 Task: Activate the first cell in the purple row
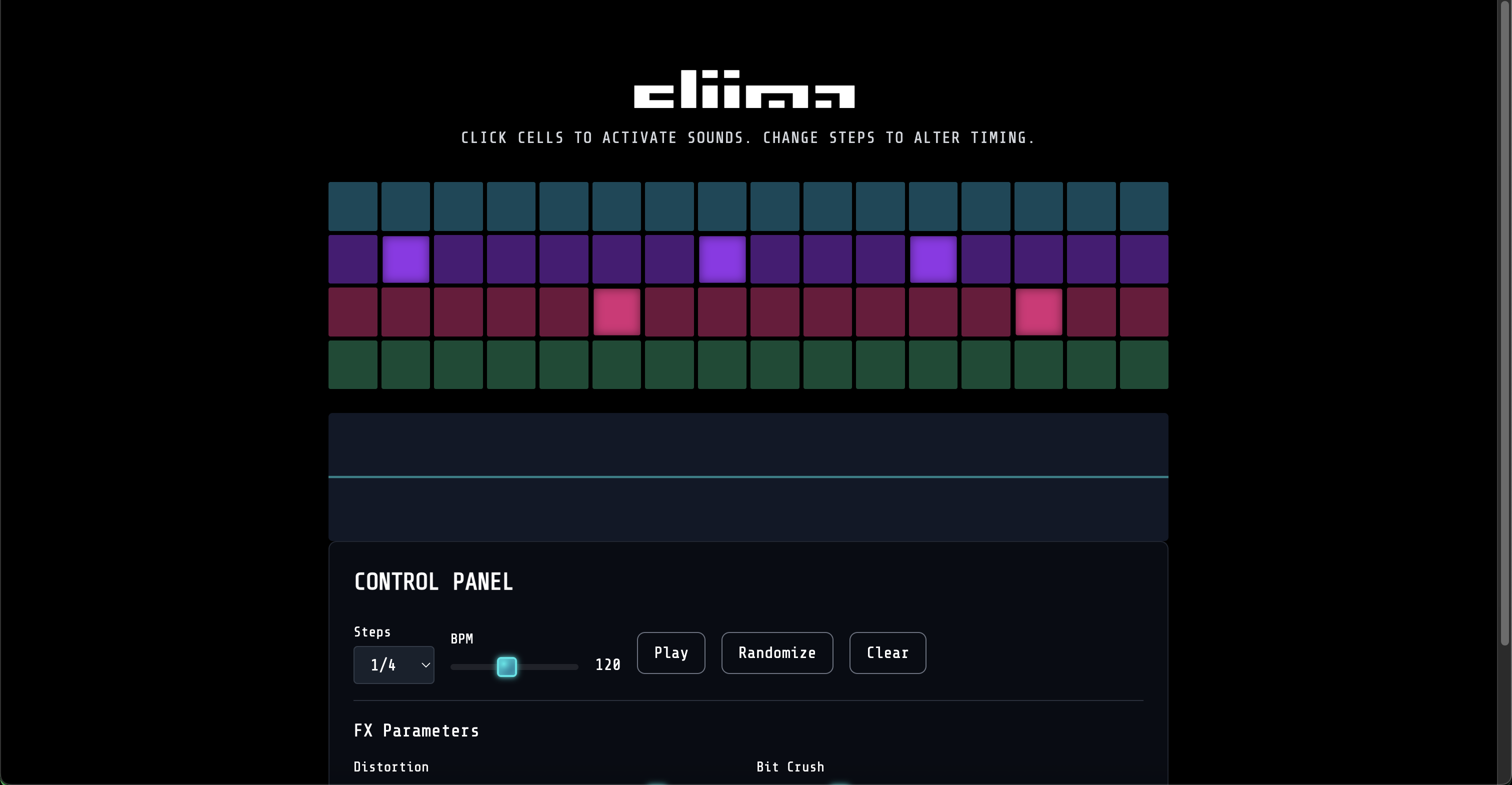(353, 259)
